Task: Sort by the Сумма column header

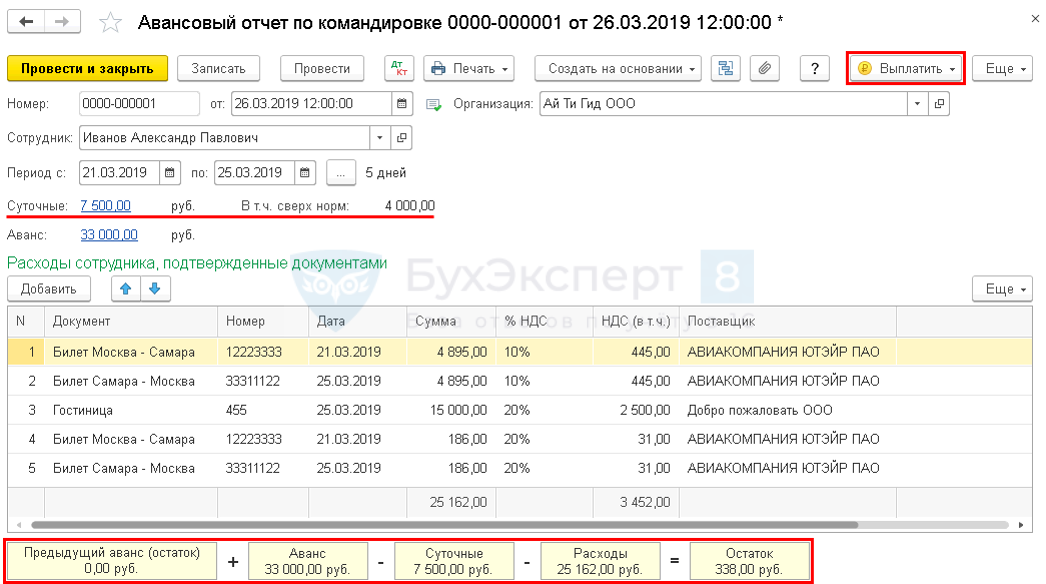Action: (x=451, y=321)
